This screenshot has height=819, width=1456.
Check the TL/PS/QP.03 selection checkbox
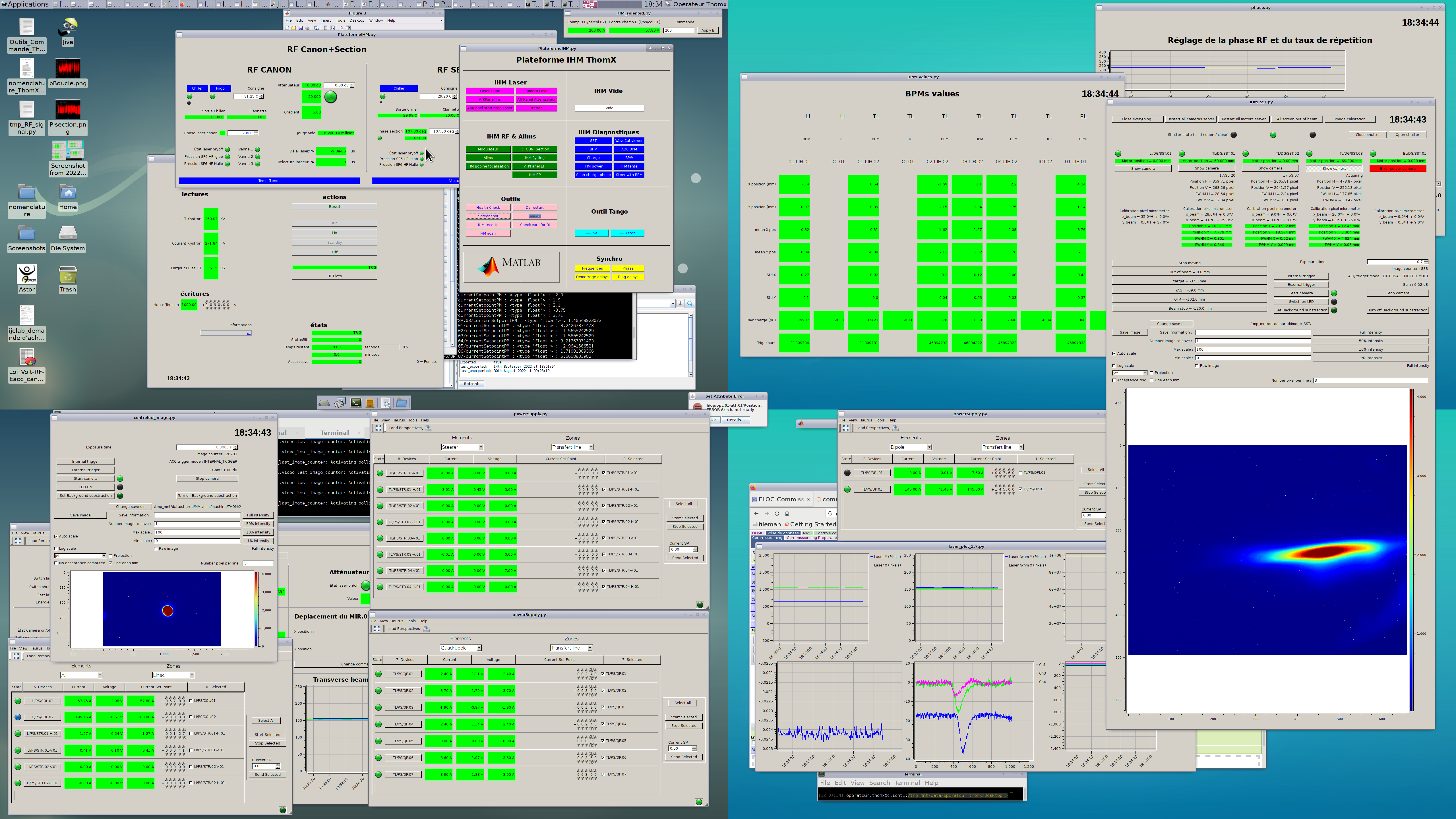click(x=603, y=707)
